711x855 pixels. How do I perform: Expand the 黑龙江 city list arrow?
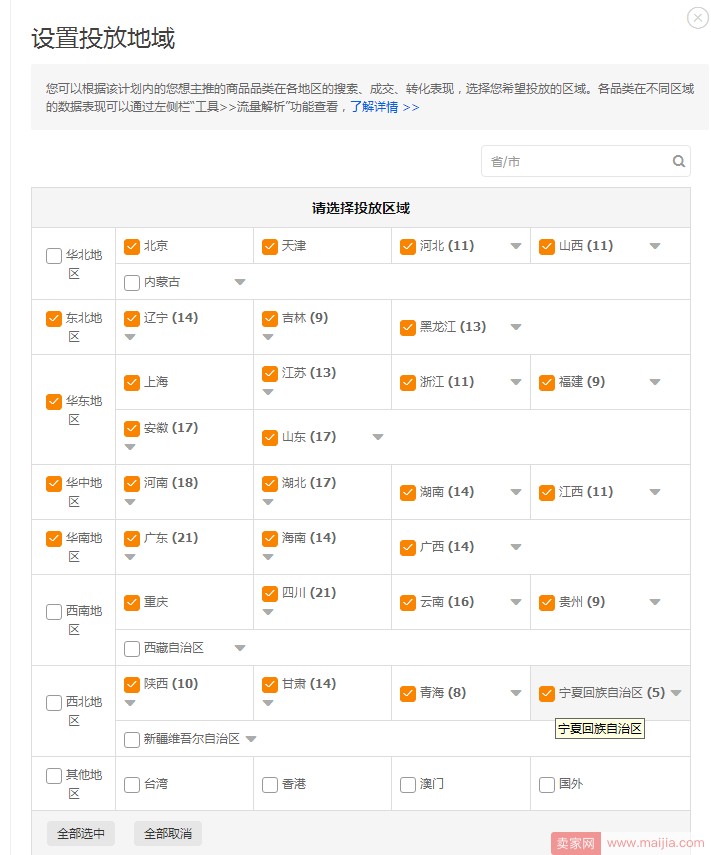tap(516, 327)
